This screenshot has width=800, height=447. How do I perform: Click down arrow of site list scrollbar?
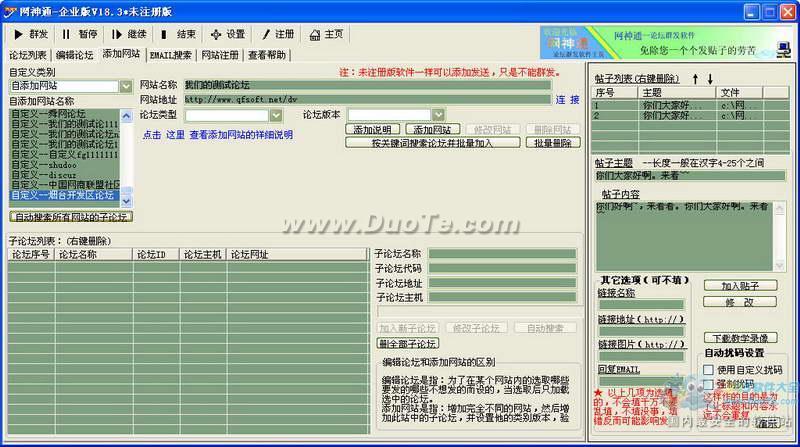(x=126, y=202)
